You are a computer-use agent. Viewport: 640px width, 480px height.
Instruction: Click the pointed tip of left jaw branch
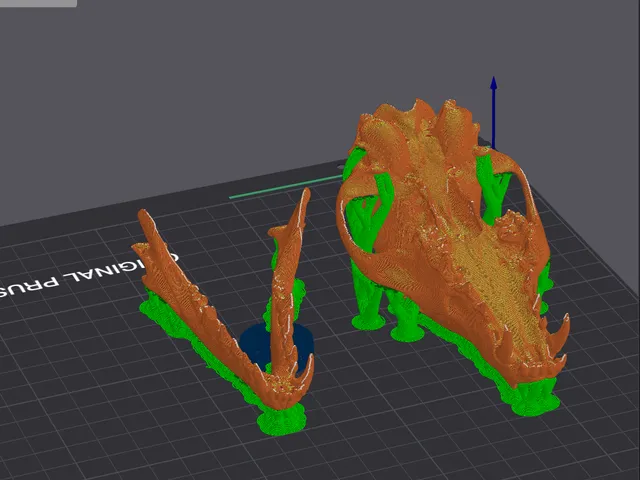coord(143,216)
